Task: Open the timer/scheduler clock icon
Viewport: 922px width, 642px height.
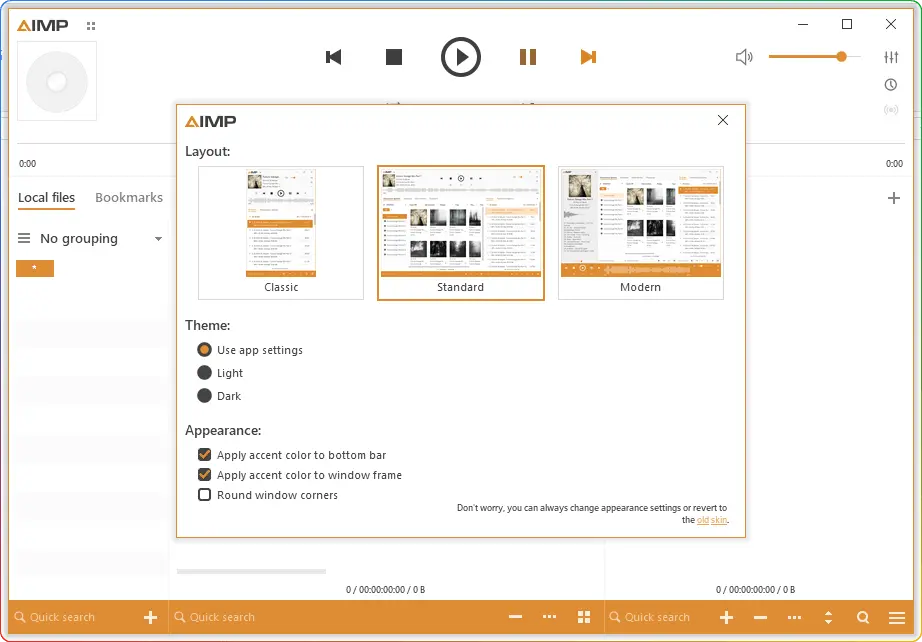Action: pos(891,85)
